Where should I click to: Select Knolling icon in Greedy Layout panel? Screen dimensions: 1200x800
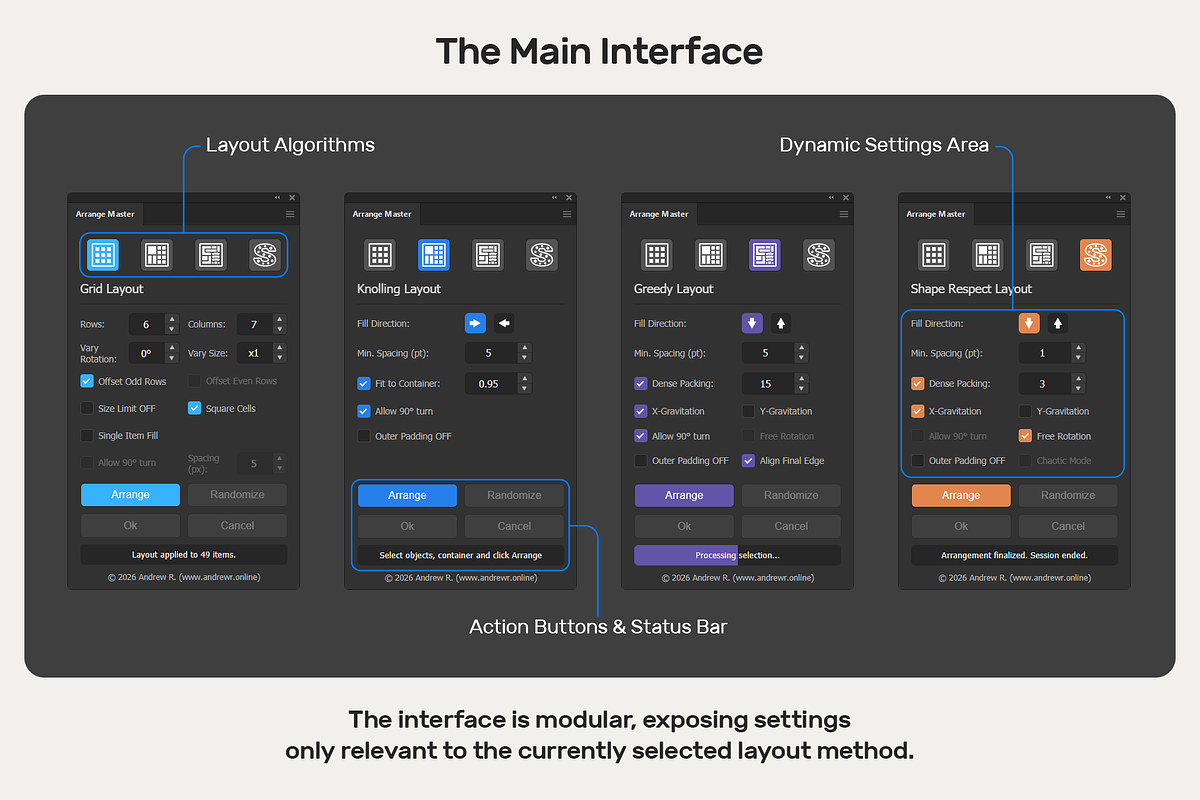[x=711, y=255]
